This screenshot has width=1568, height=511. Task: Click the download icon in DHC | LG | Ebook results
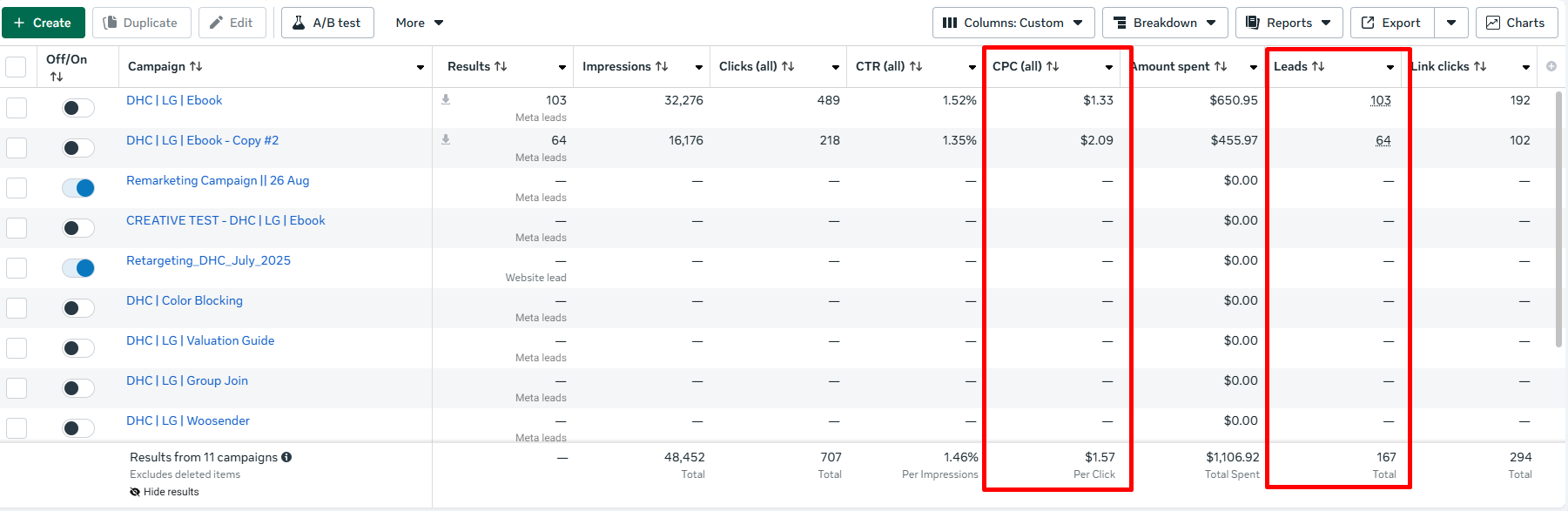coord(446,99)
